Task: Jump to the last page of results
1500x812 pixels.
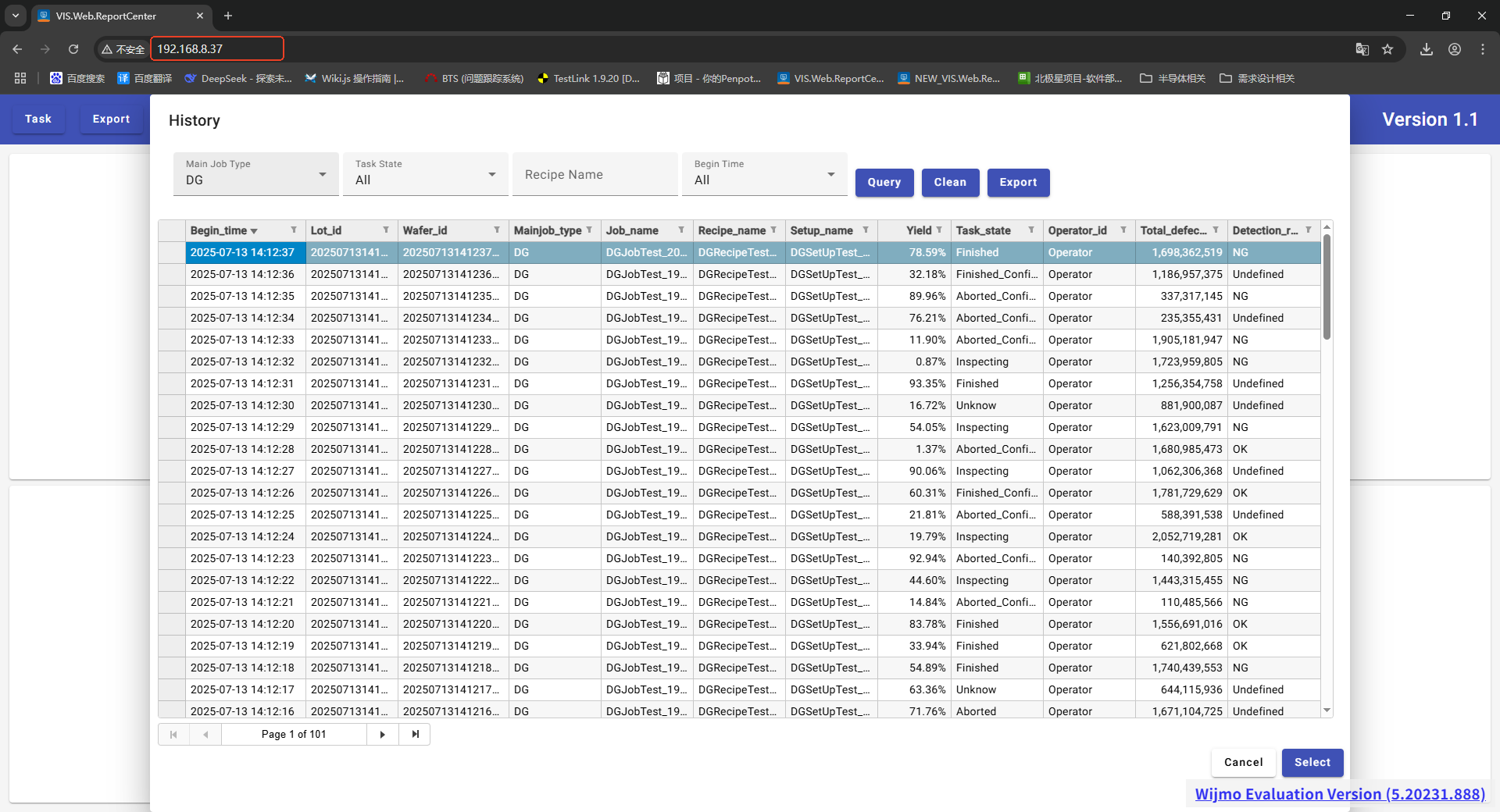Action: [x=415, y=735]
